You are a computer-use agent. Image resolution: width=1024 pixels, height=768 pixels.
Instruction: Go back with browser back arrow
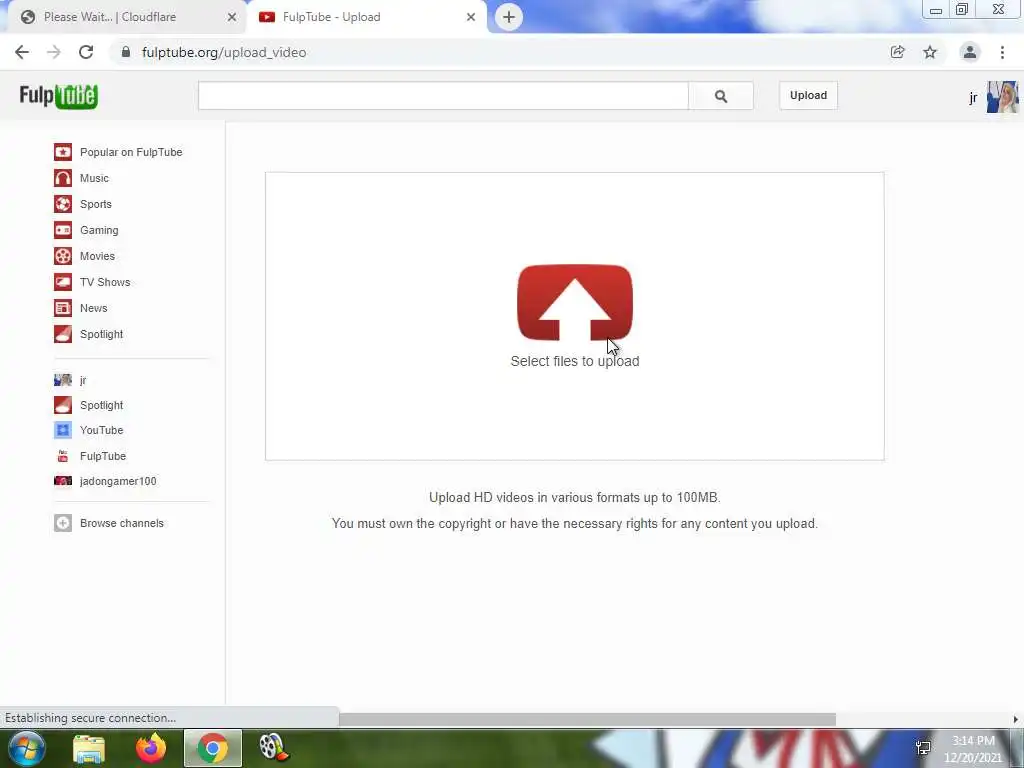[x=22, y=52]
